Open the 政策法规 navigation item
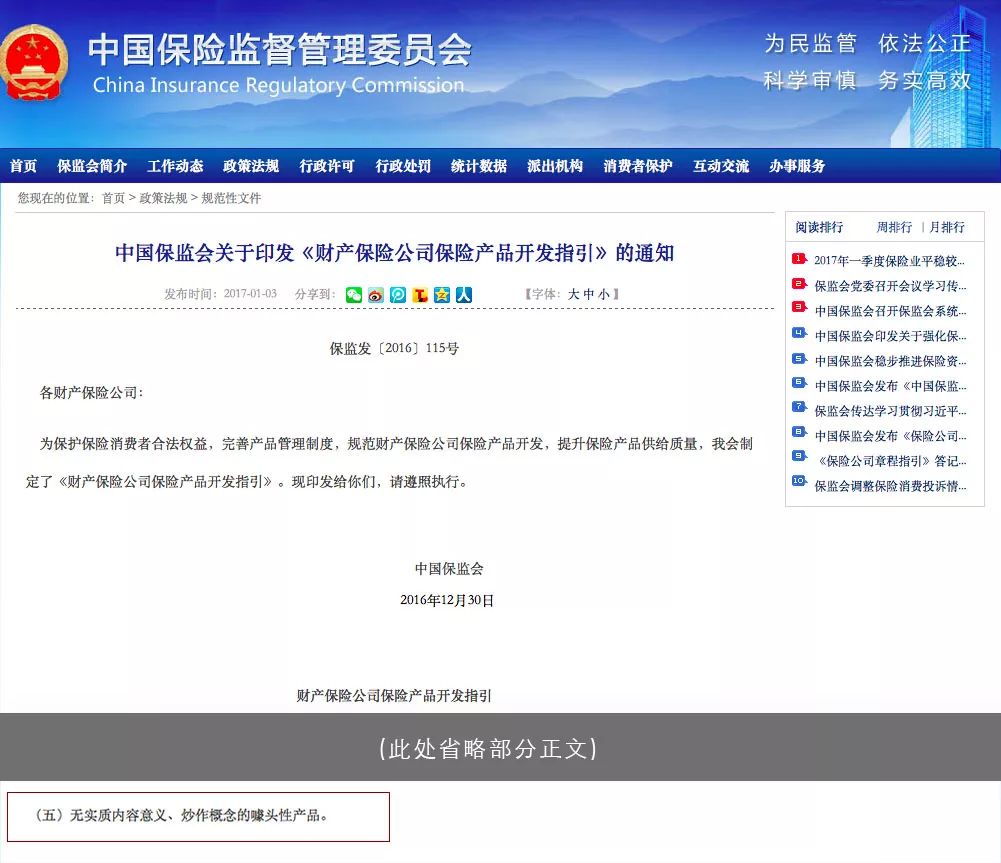The image size is (1001, 863). pos(251,166)
